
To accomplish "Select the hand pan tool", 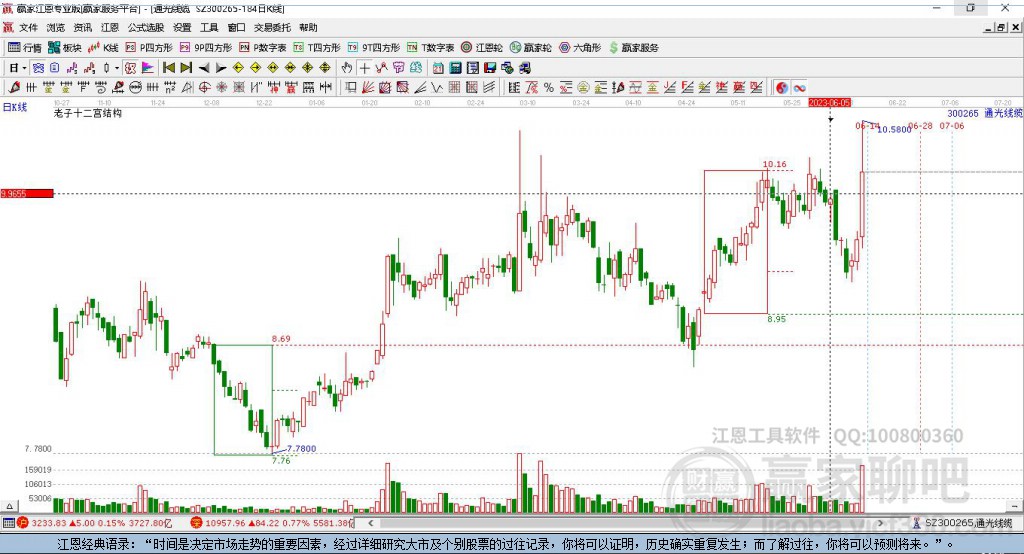I will (x=347, y=68).
